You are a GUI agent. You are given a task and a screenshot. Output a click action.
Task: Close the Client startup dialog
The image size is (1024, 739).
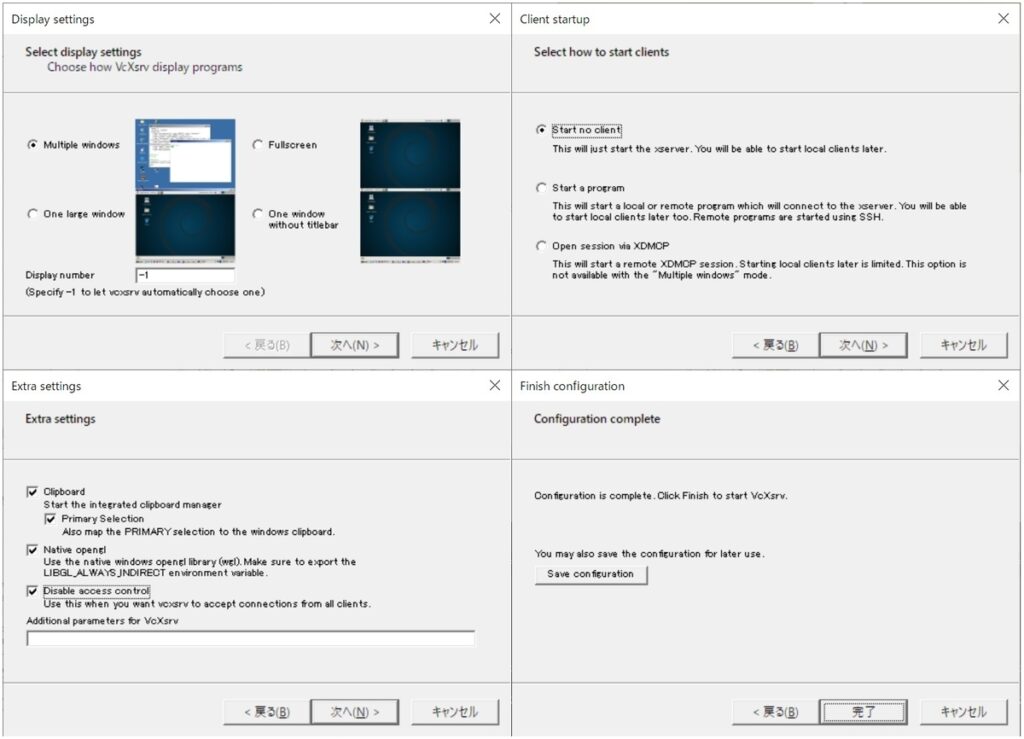(x=1004, y=18)
